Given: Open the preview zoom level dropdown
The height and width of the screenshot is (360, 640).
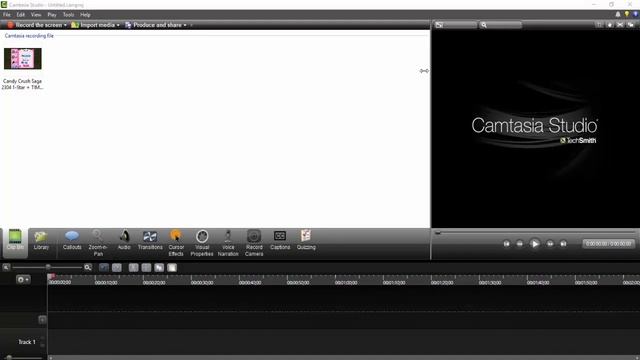Looking at the screenshot, I should click(x=500, y=25).
